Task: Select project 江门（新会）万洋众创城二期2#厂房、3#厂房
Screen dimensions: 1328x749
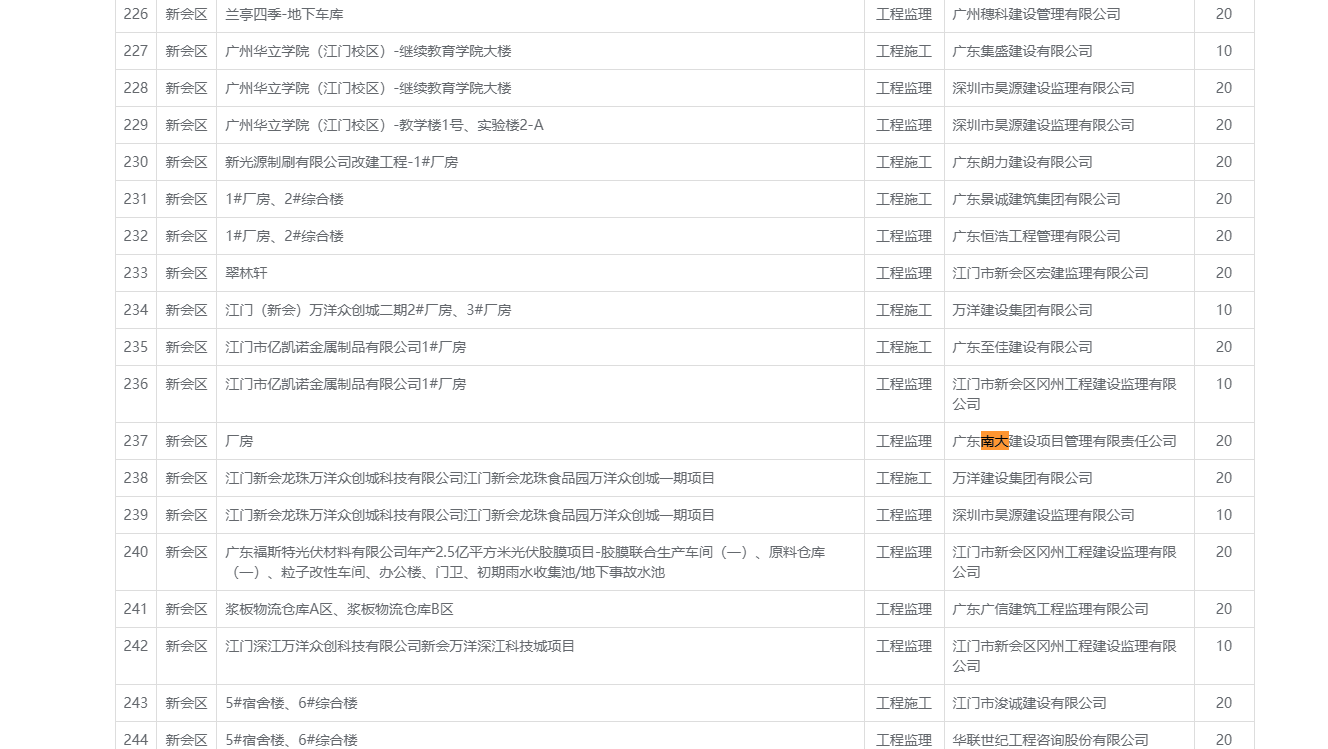Action: pos(368,310)
